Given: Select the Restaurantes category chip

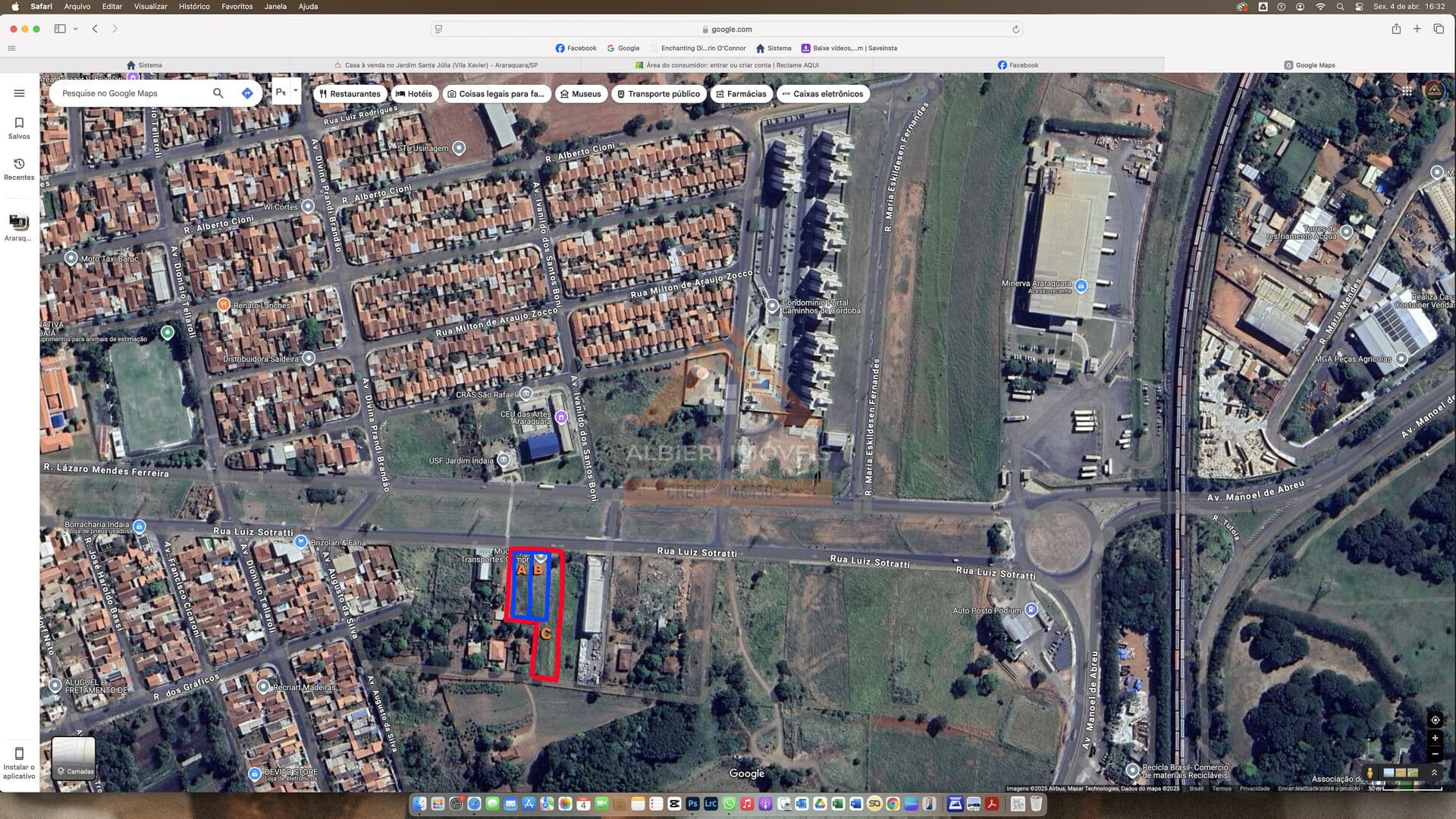Looking at the screenshot, I should (350, 94).
